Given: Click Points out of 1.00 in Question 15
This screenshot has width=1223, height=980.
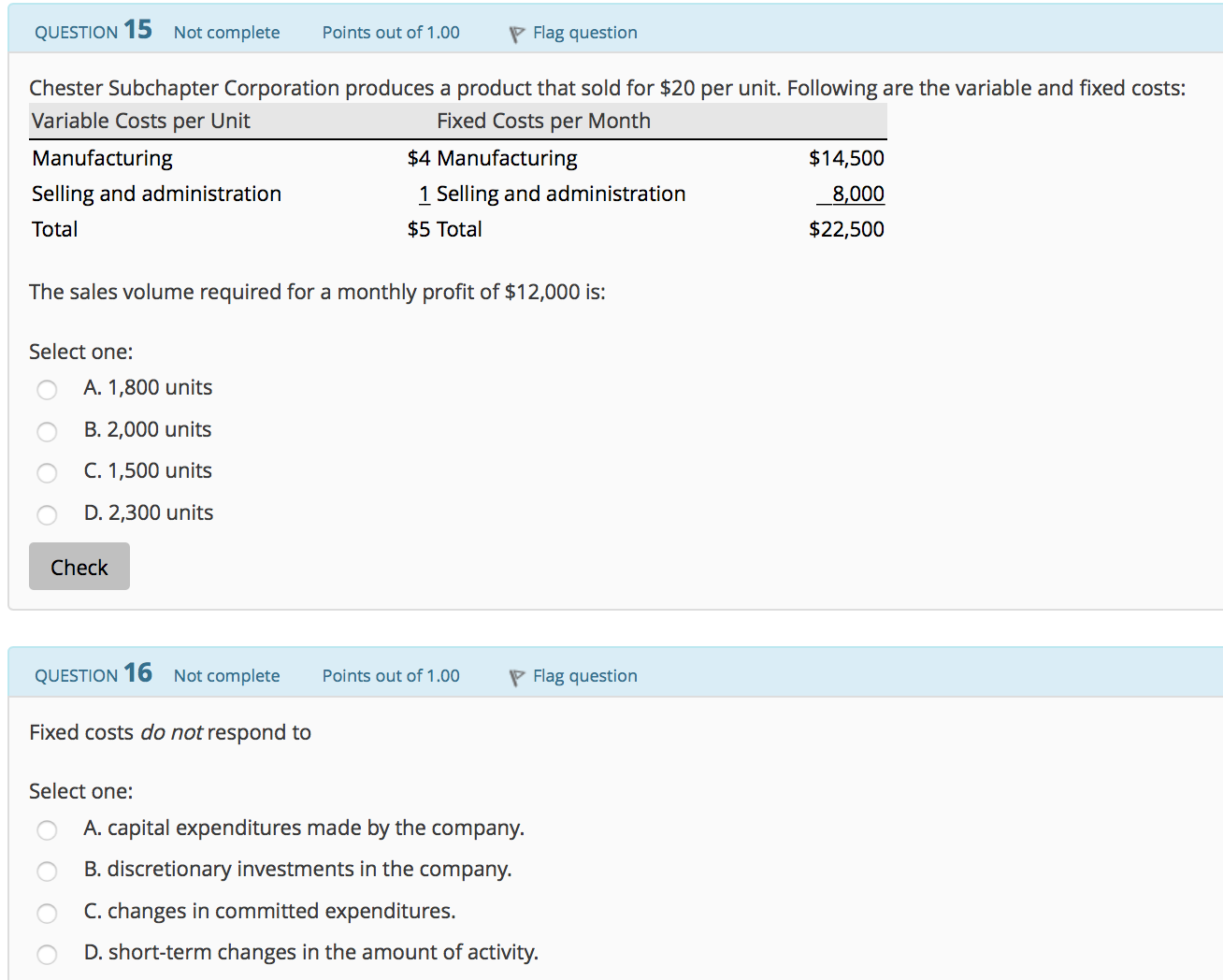Looking at the screenshot, I should click(x=390, y=32).
